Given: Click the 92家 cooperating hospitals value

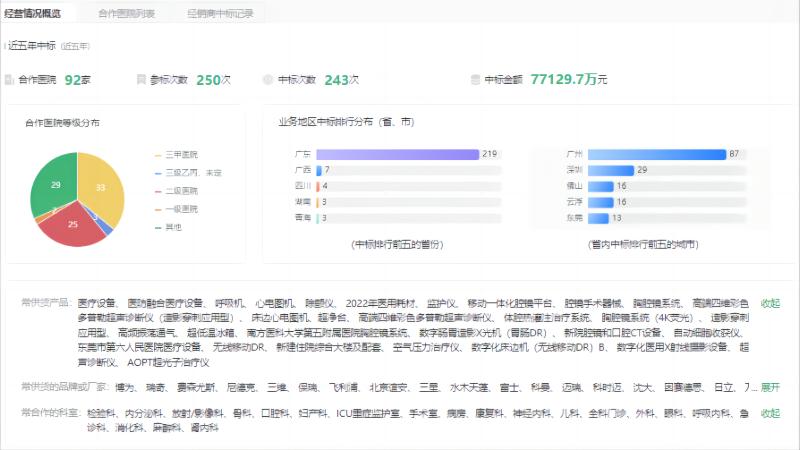Looking at the screenshot, I should click(78, 80).
